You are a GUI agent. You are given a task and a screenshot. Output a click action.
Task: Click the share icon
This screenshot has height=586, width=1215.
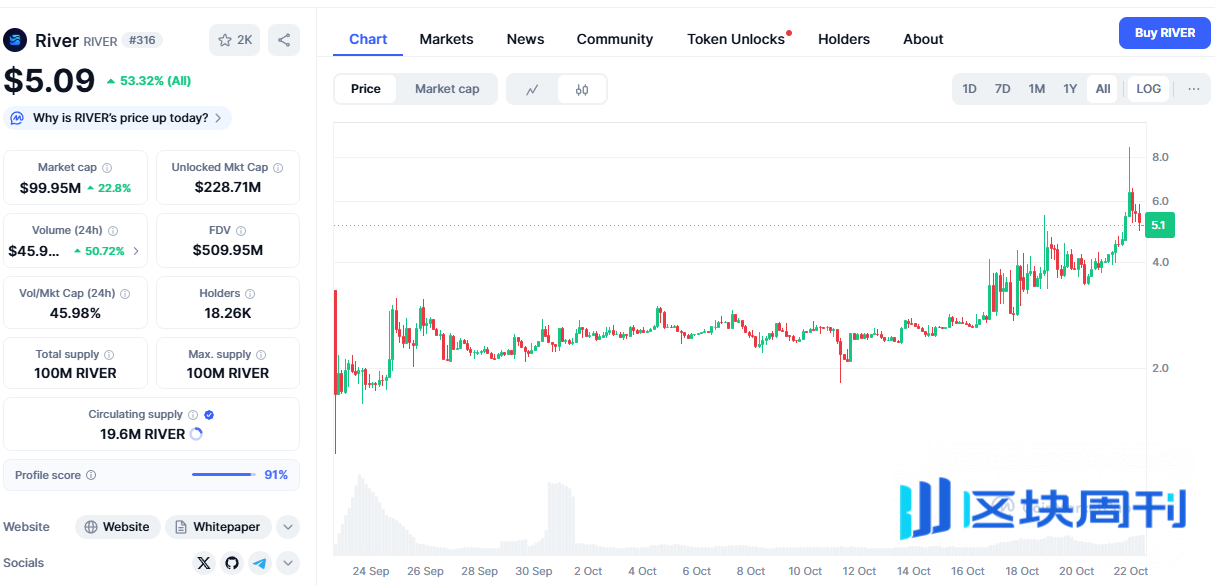pyautogui.click(x=284, y=40)
